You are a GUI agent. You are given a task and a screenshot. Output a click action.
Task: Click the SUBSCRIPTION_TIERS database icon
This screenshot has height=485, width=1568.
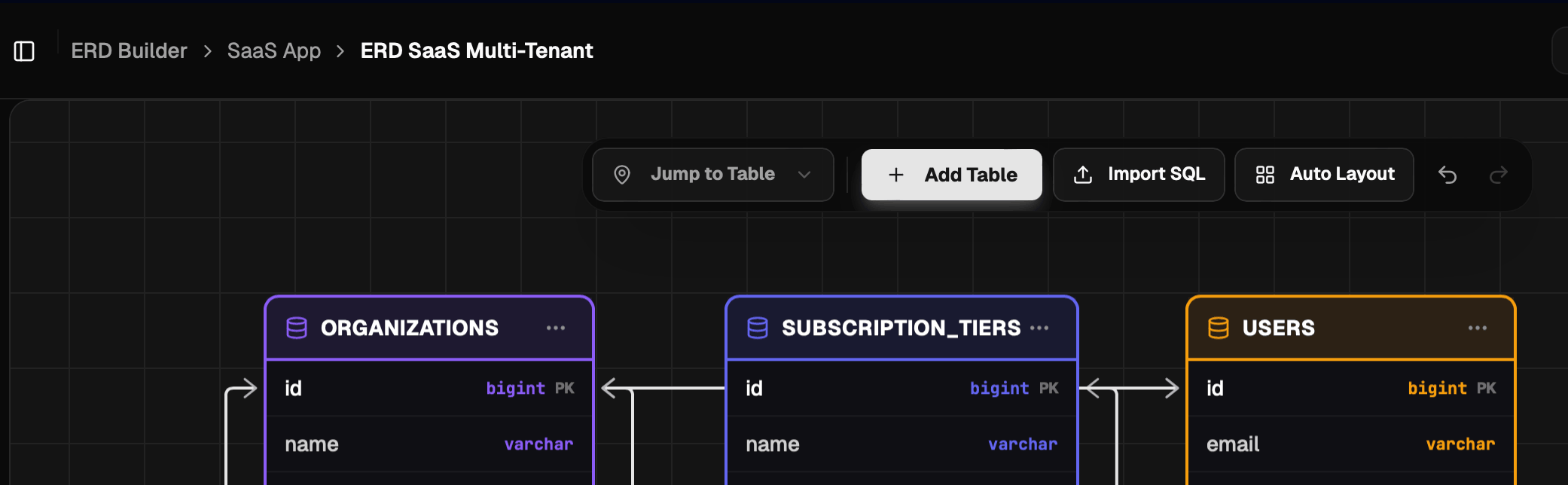[x=758, y=328]
